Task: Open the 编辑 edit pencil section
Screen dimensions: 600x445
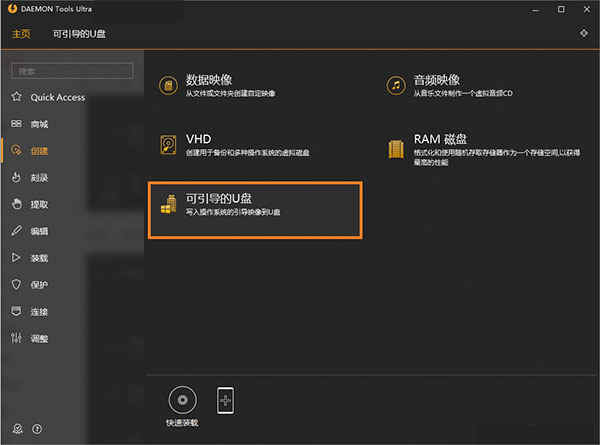Action: click(29, 231)
